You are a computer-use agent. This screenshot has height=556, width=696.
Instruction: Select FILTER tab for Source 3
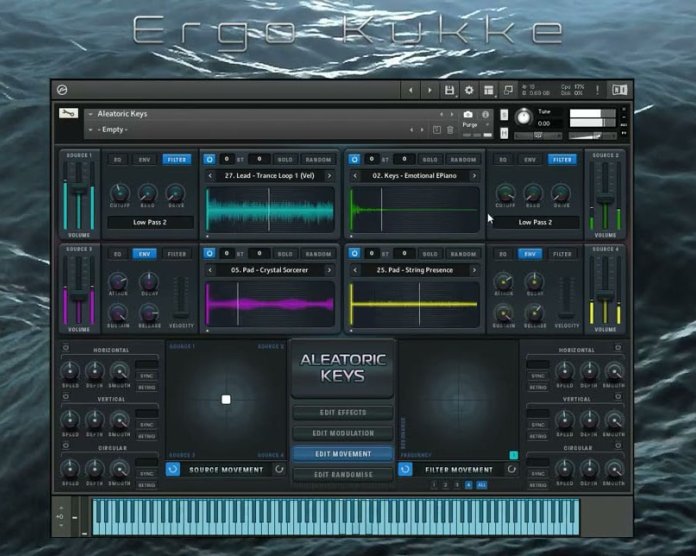pyautogui.click(x=177, y=254)
